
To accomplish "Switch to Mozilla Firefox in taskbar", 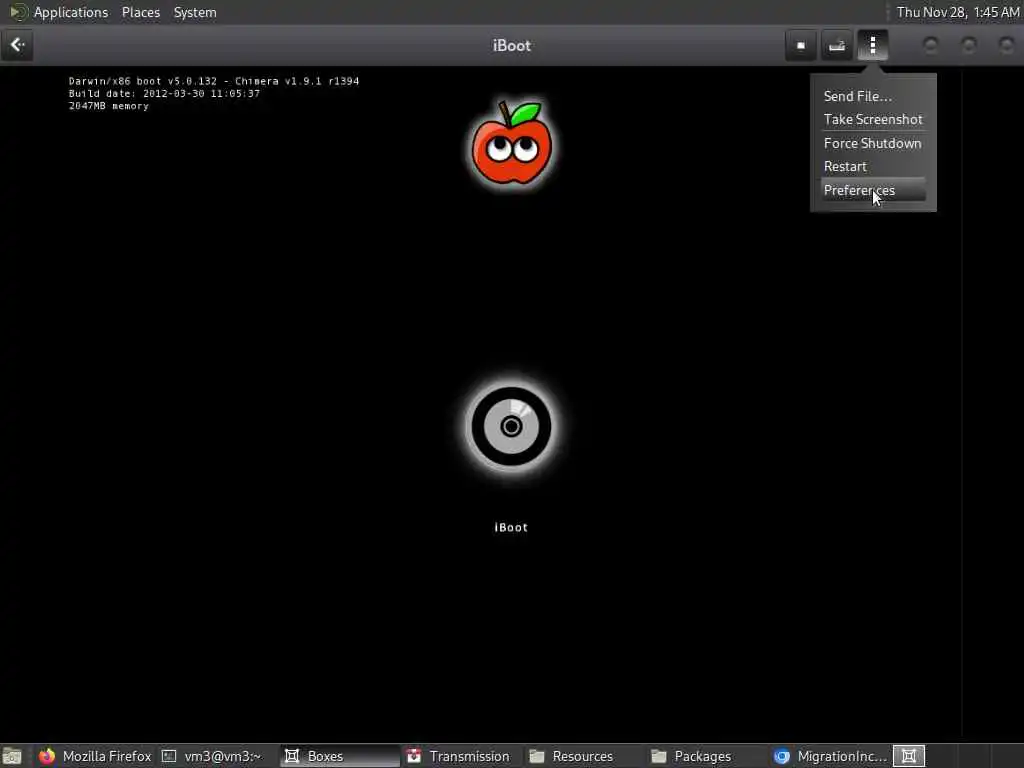I will click(x=95, y=756).
